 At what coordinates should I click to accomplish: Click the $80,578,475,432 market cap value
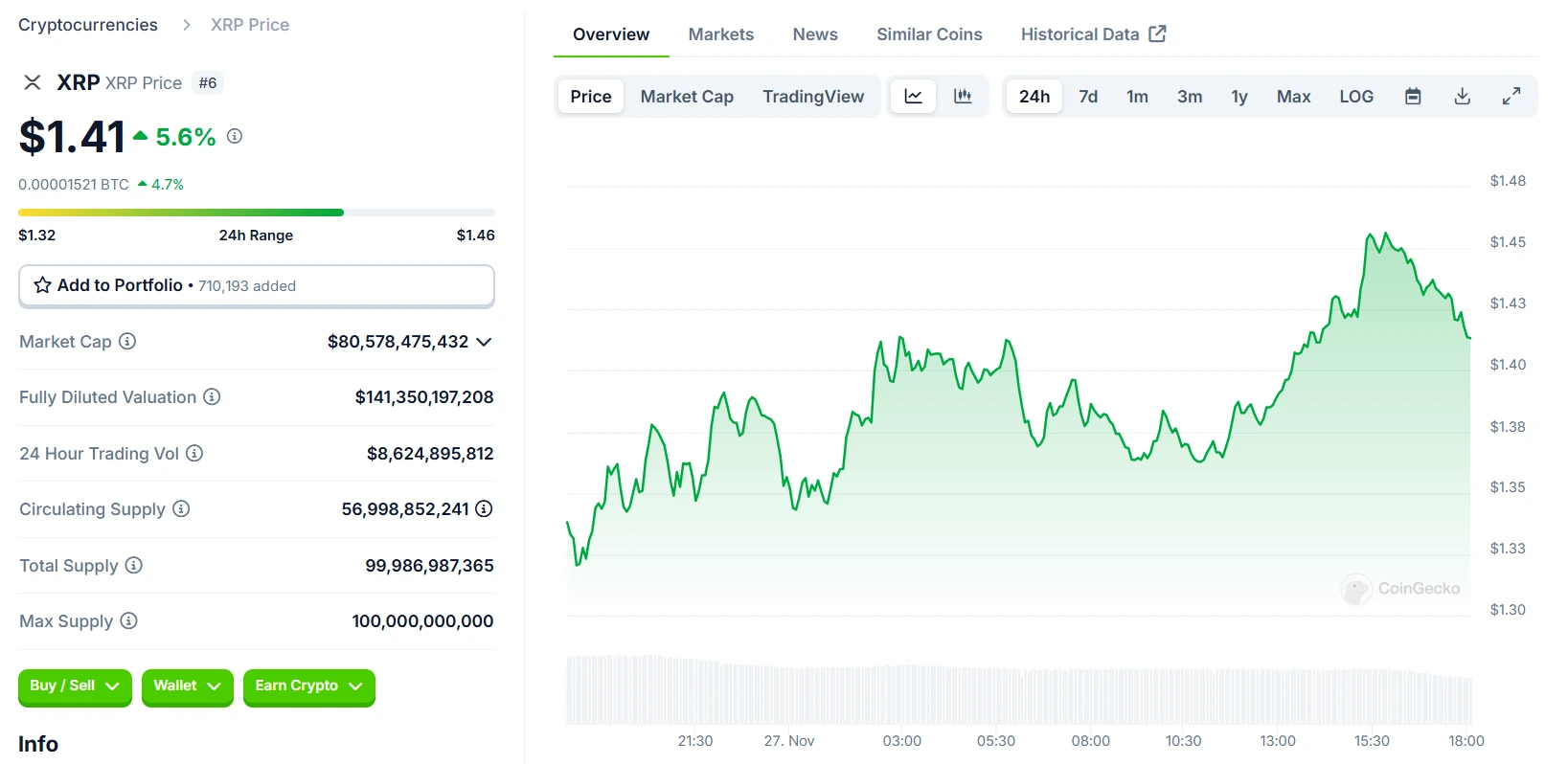tap(398, 342)
